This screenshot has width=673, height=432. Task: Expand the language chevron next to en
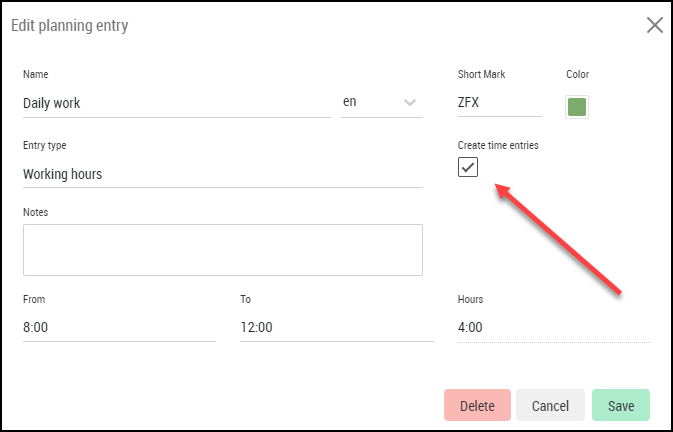click(x=410, y=103)
